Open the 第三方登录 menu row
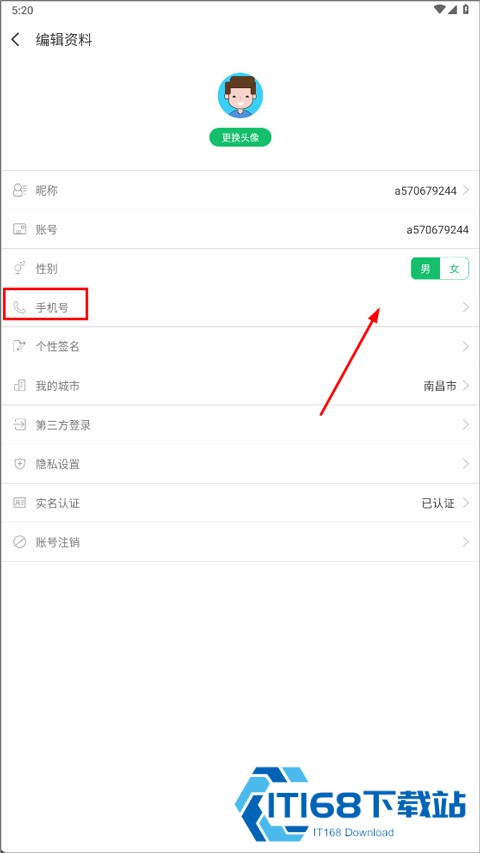480x853 pixels. [240, 425]
